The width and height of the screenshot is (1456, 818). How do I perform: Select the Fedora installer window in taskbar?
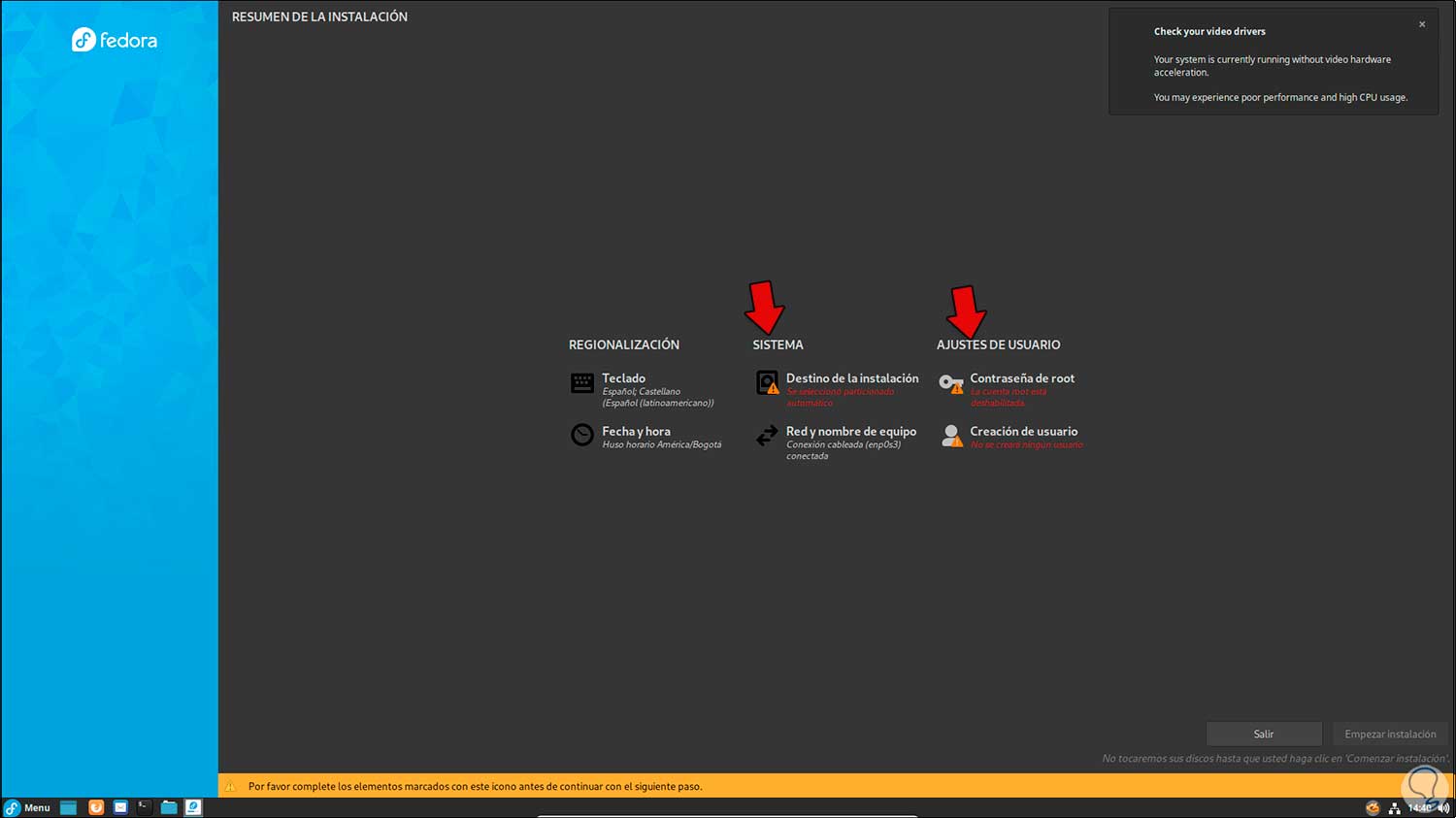193,807
